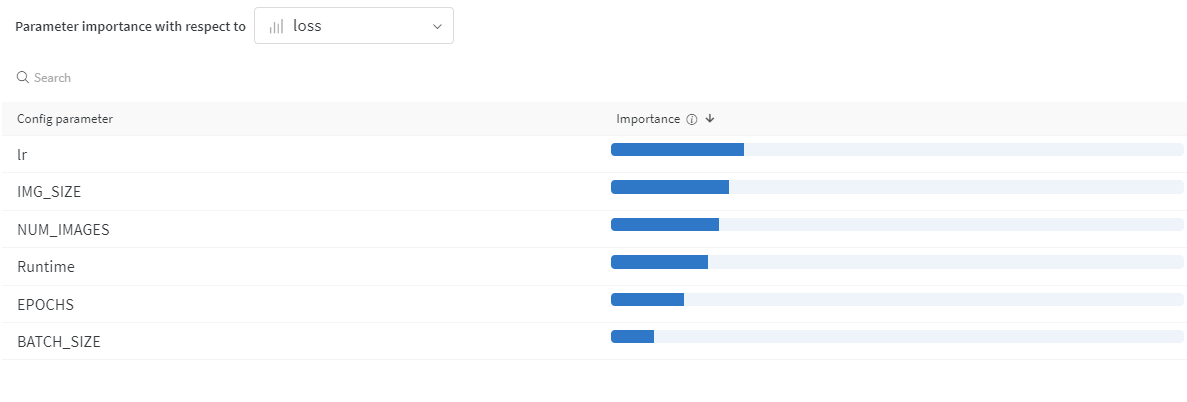
Task: Click the EPOCHS importance bar
Action: coord(647,299)
